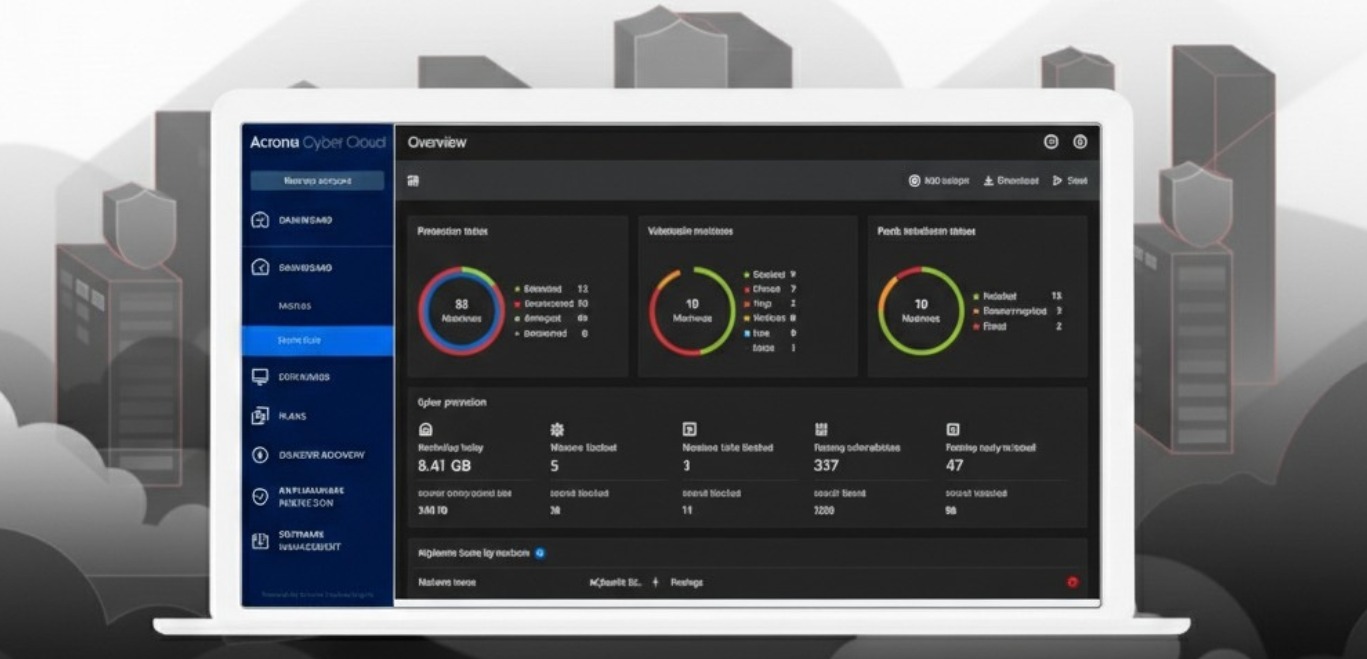The height and width of the screenshot is (659, 1367).
Task: Click the shield checkmark protection icon in sidebar
Action: [260, 497]
